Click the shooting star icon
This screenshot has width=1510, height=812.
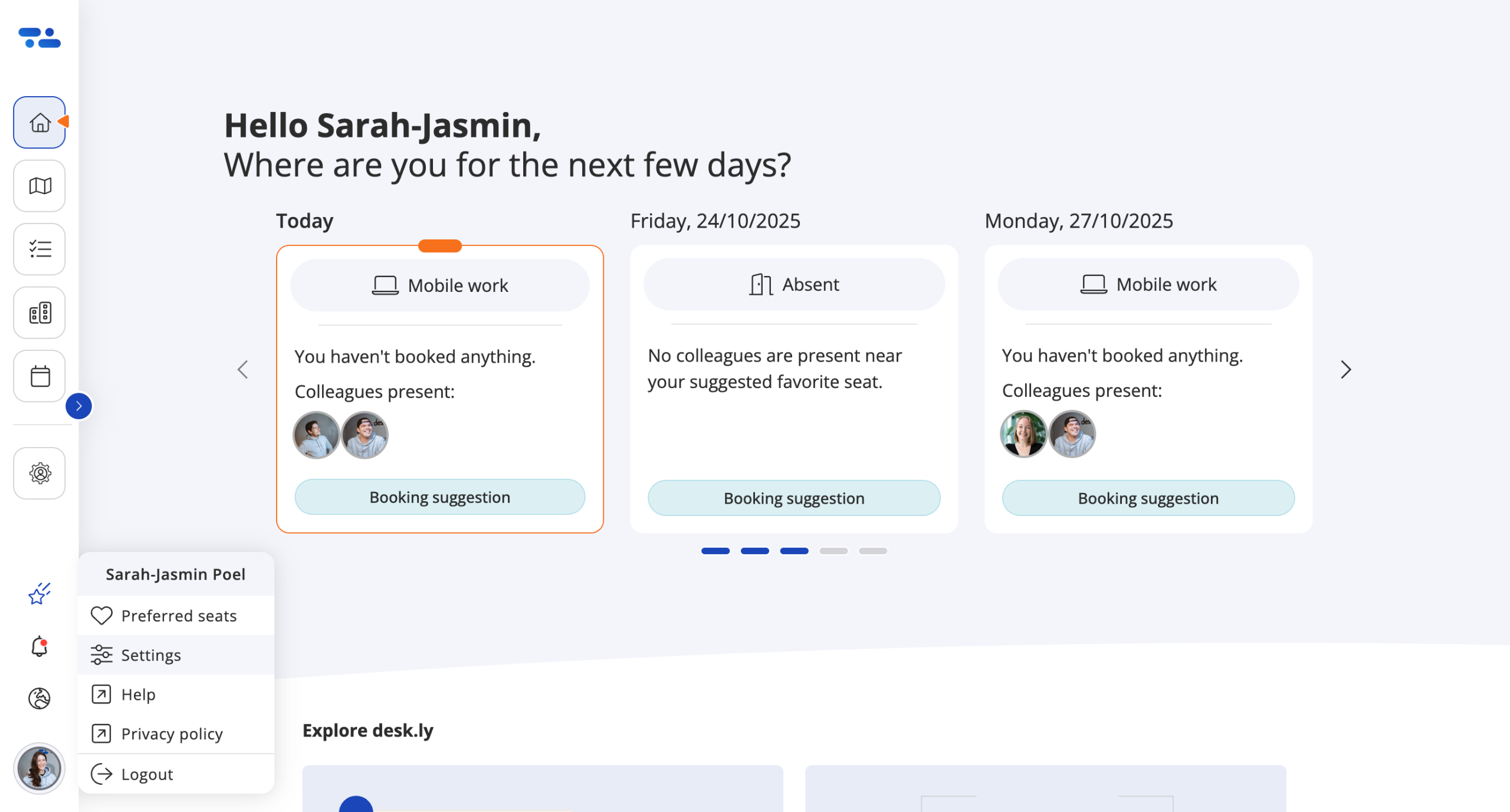pos(39,593)
